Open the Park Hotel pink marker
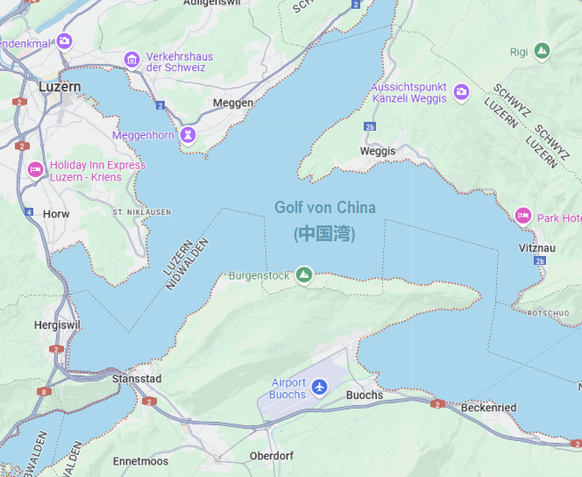Image resolution: width=582 pixels, height=477 pixels. 523,216
